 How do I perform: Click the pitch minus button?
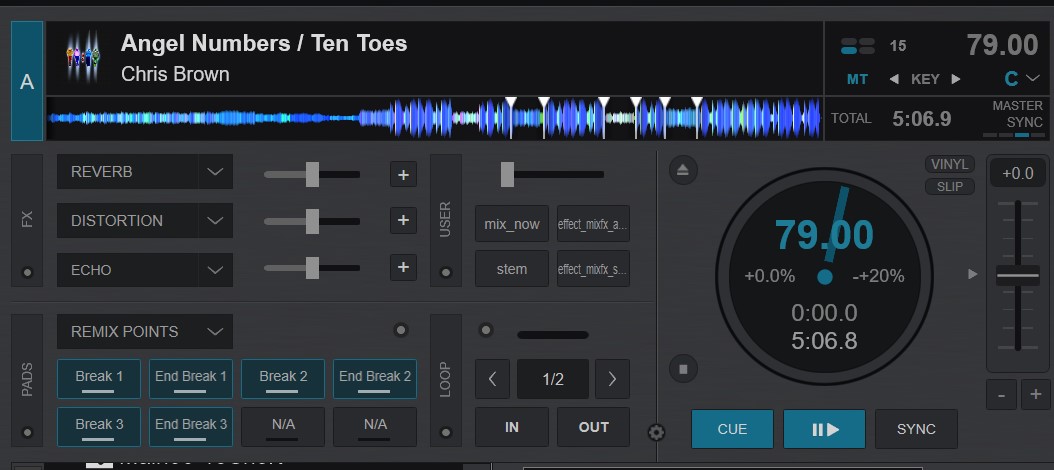click(1002, 395)
